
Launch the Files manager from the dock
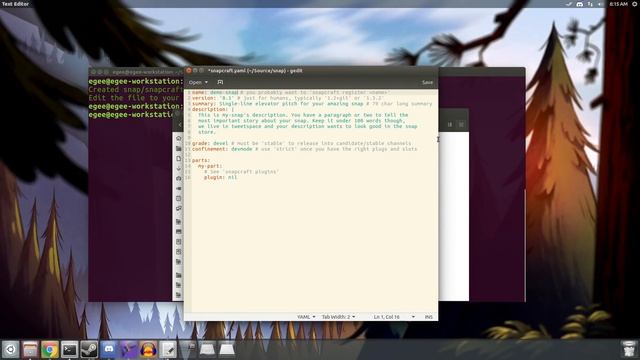(x=30, y=349)
